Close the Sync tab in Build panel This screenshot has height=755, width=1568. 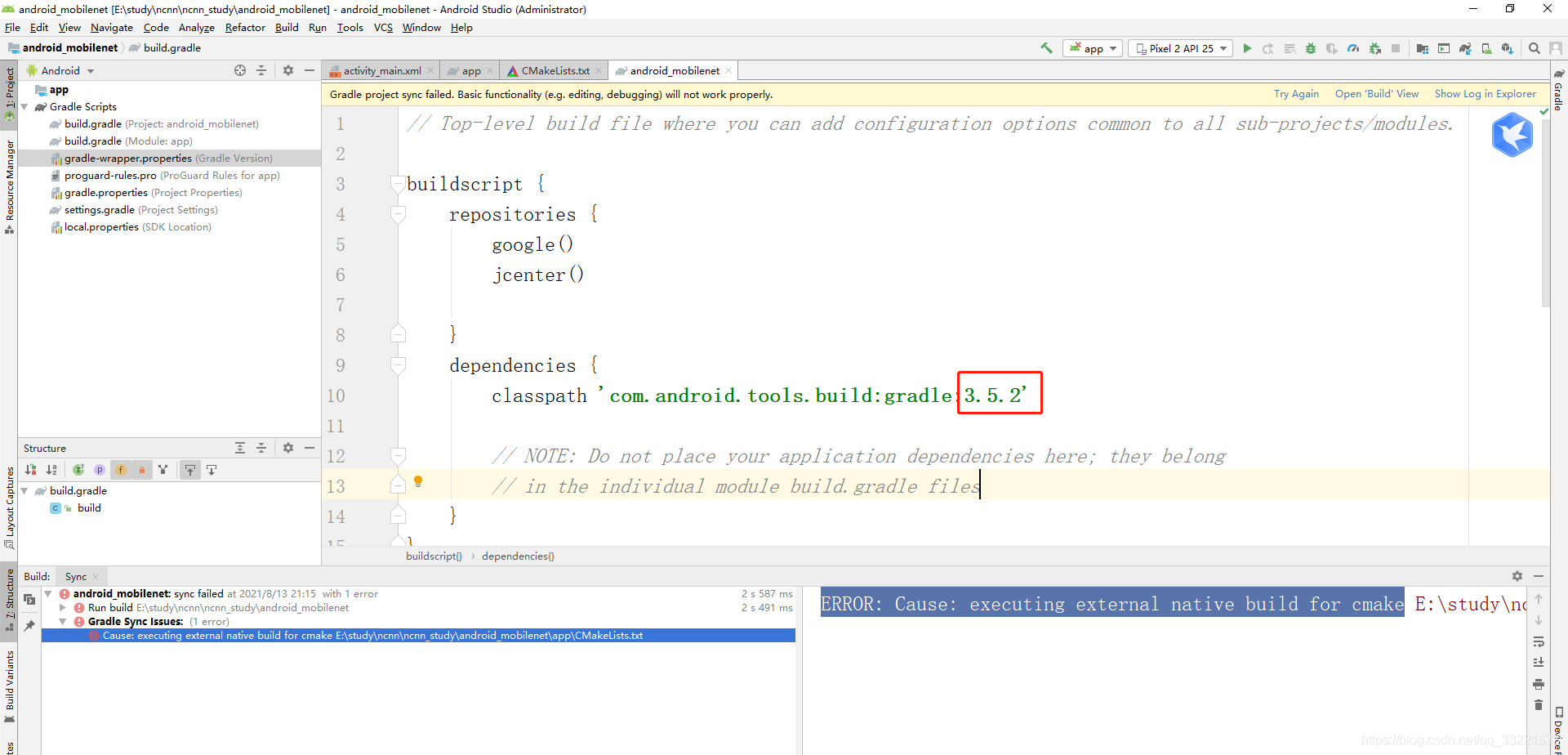[x=96, y=577]
